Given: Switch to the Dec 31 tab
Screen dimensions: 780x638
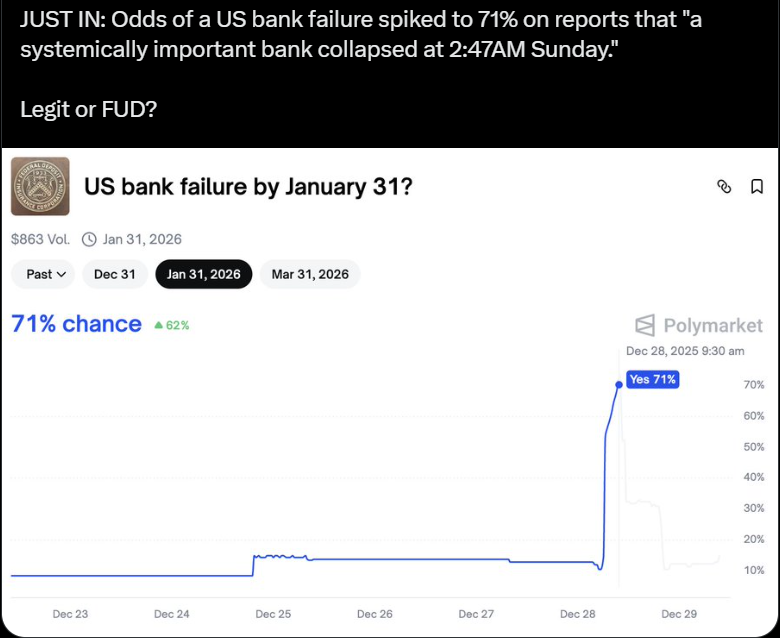Looking at the screenshot, I should [115, 274].
